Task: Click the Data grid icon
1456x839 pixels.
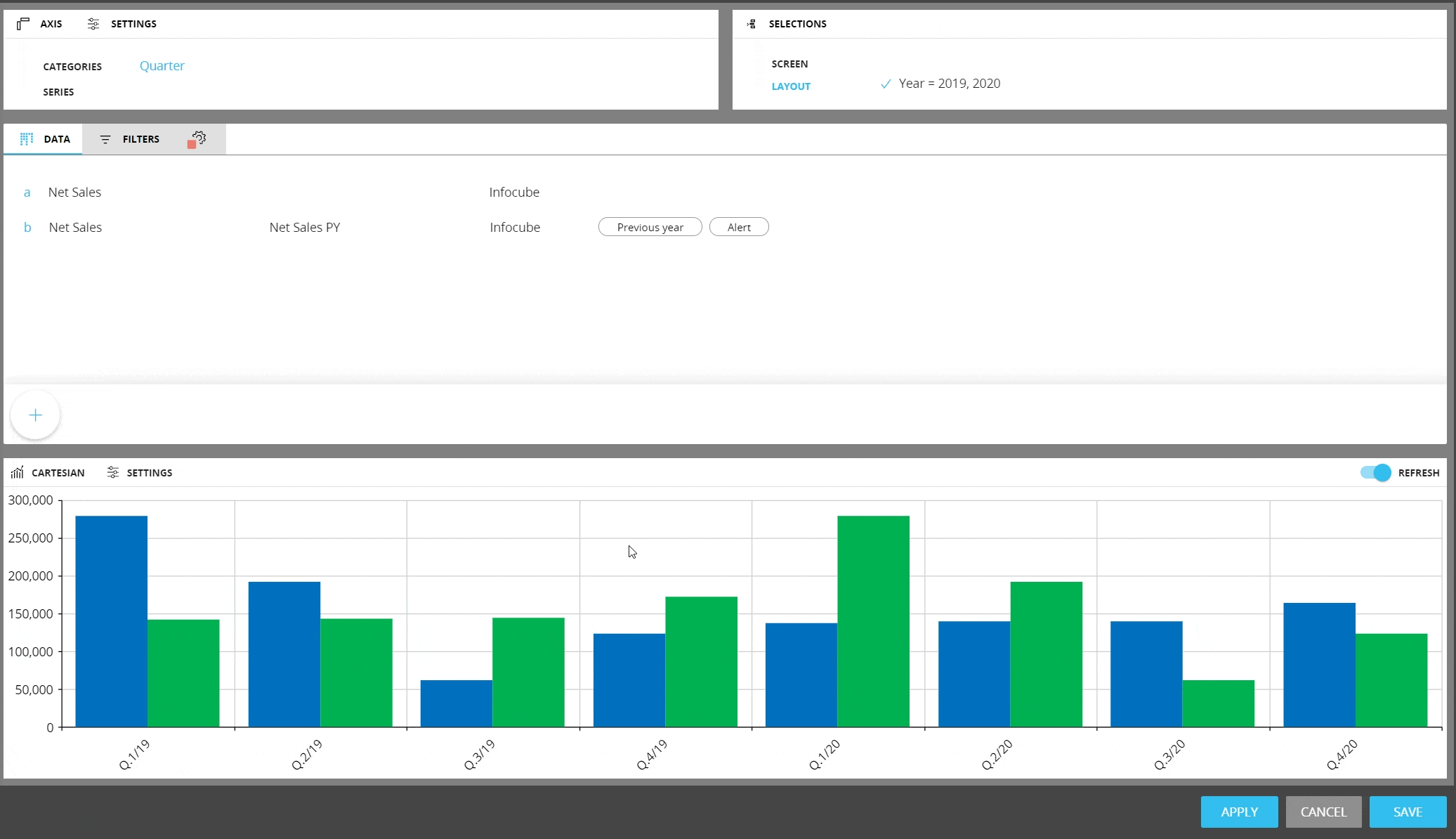Action: click(27, 139)
